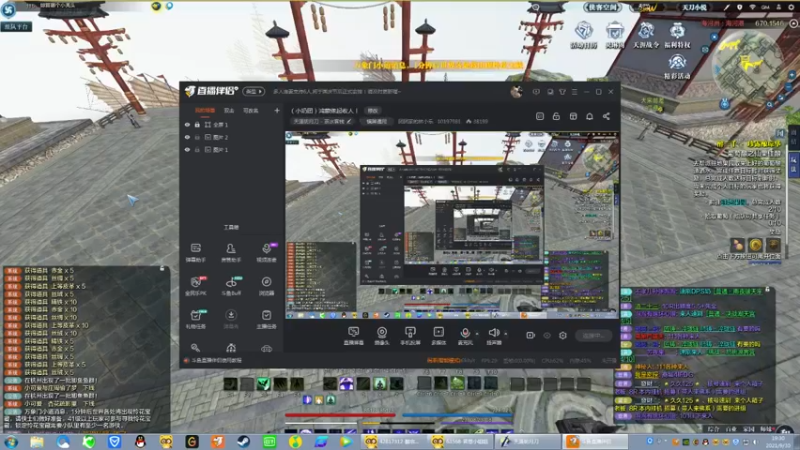
Task: Click the game minimap
Action: pos(748,66)
